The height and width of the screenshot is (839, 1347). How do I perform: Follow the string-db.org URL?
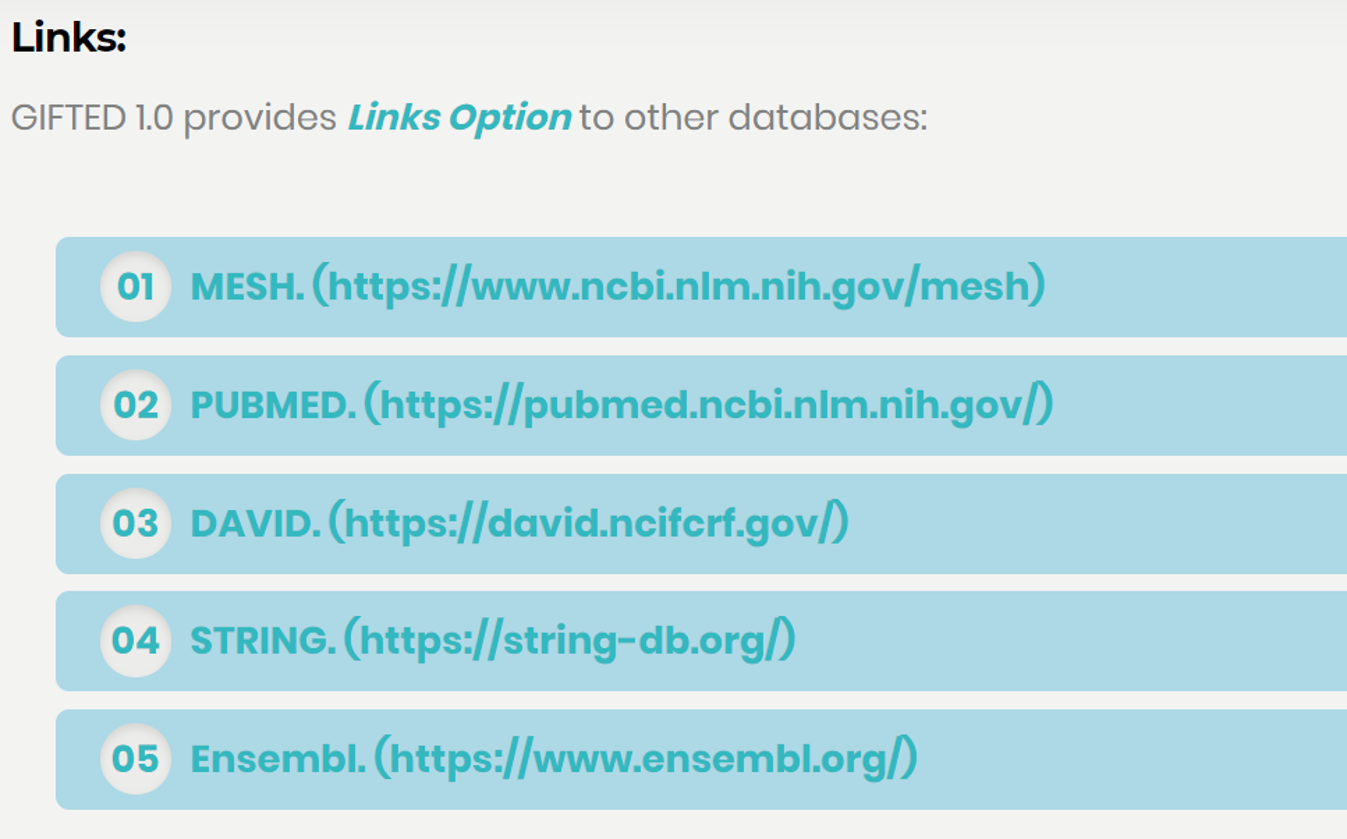pos(570,640)
